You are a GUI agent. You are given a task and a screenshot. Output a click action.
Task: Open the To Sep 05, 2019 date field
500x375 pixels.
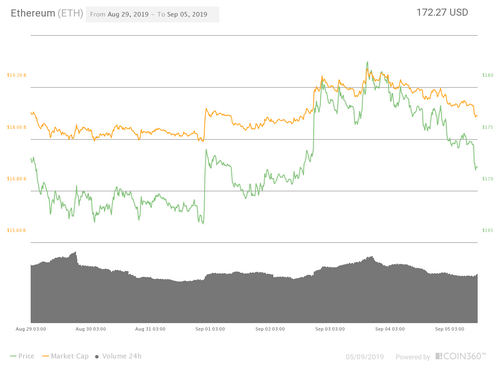[x=182, y=14]
